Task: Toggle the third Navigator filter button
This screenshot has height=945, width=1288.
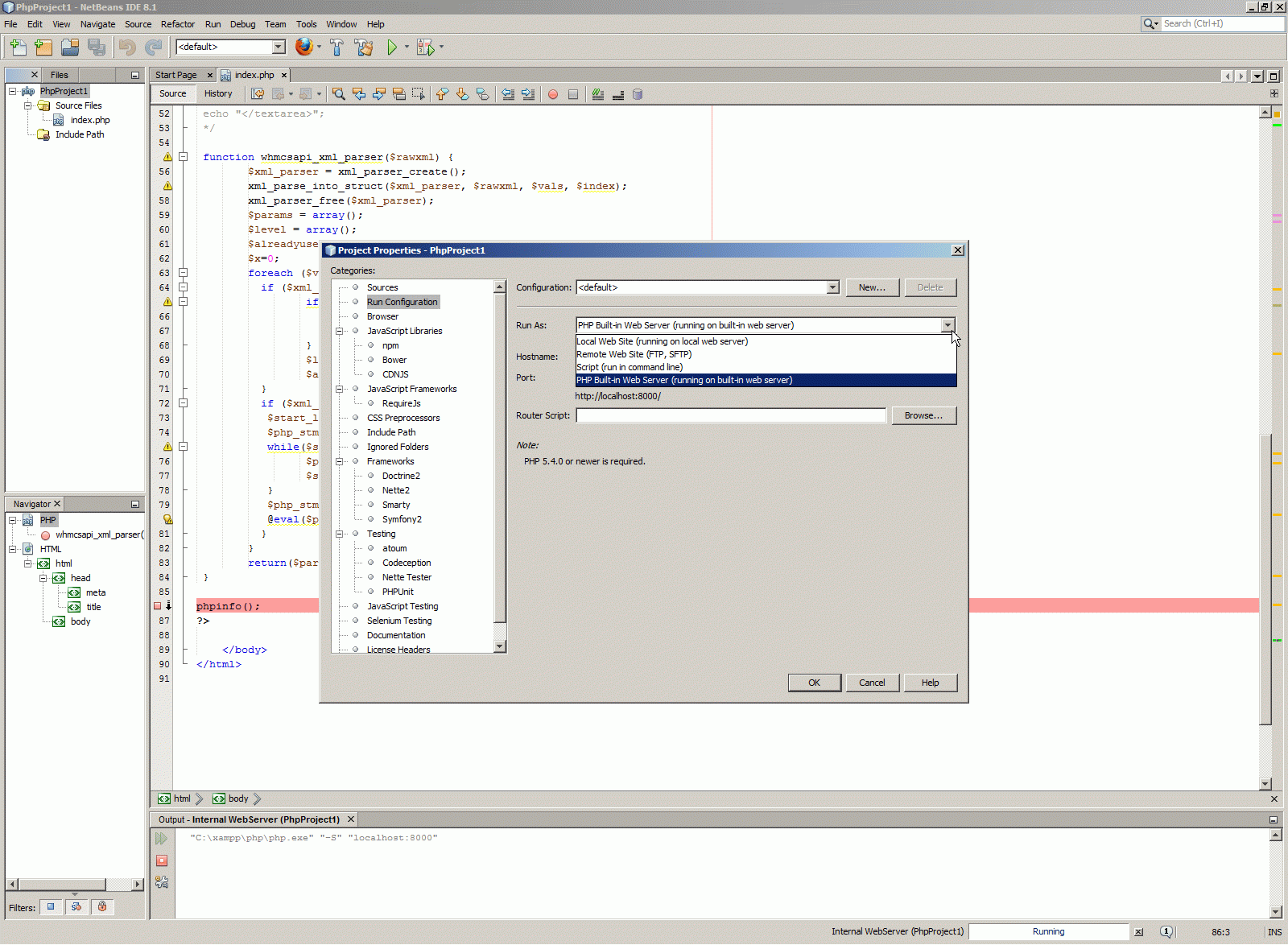Action: 102,907
